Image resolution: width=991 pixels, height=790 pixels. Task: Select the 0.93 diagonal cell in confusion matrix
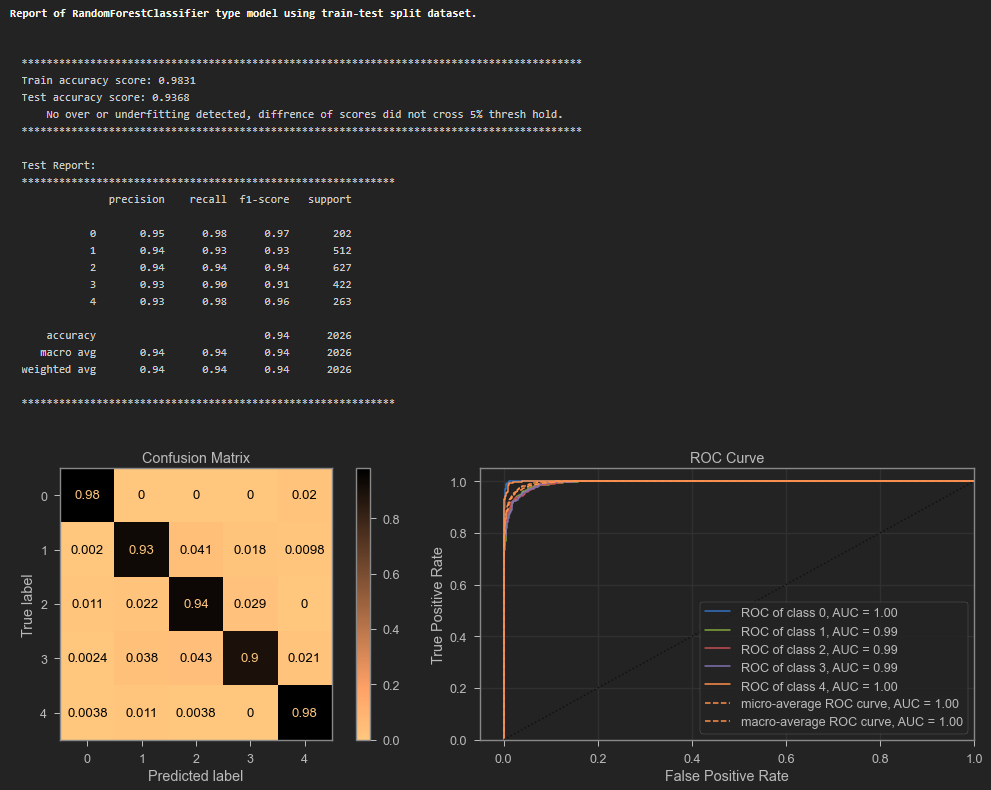click(141, 550)
